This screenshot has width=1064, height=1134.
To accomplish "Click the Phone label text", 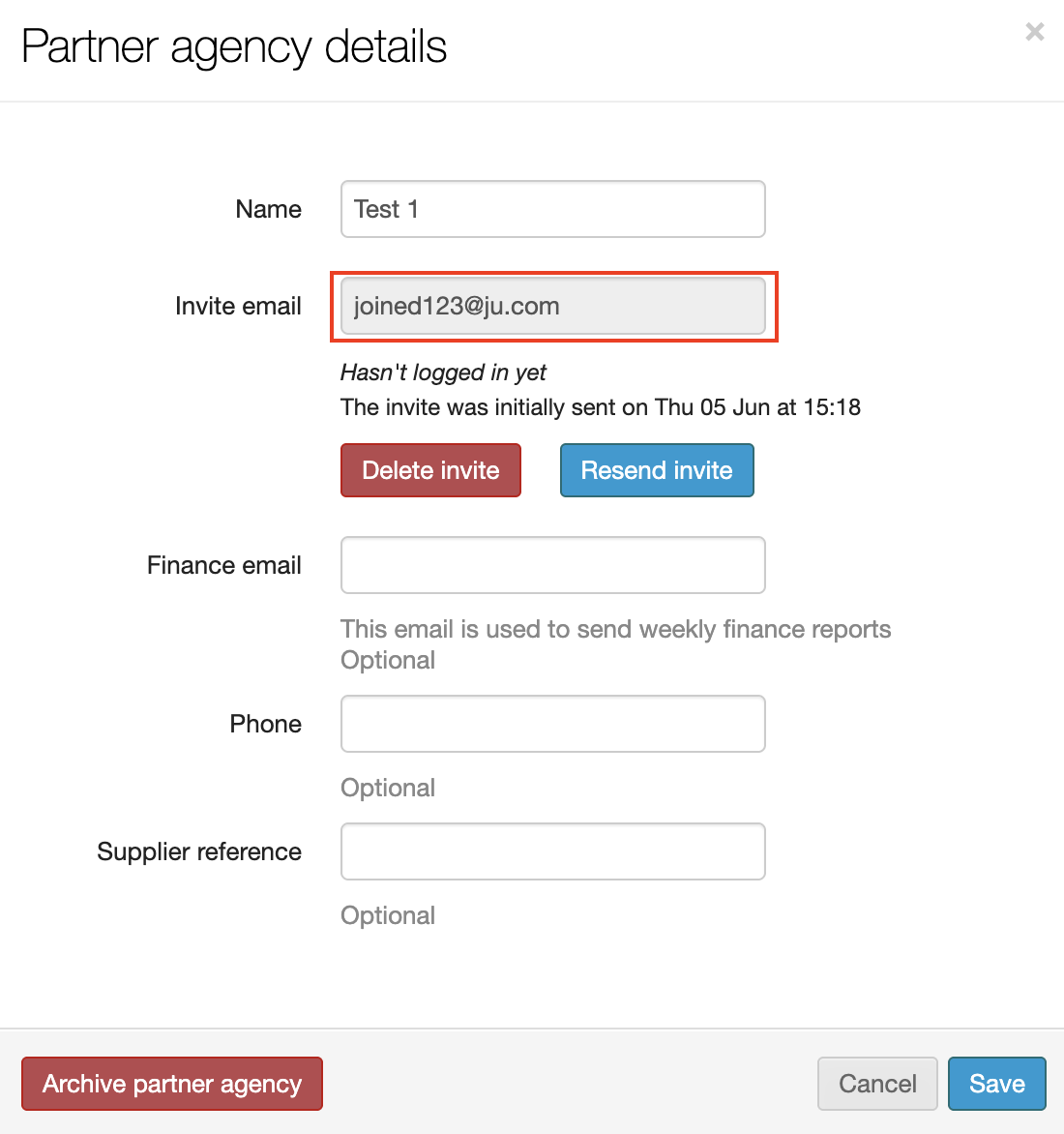I will [x=265, y=724].
